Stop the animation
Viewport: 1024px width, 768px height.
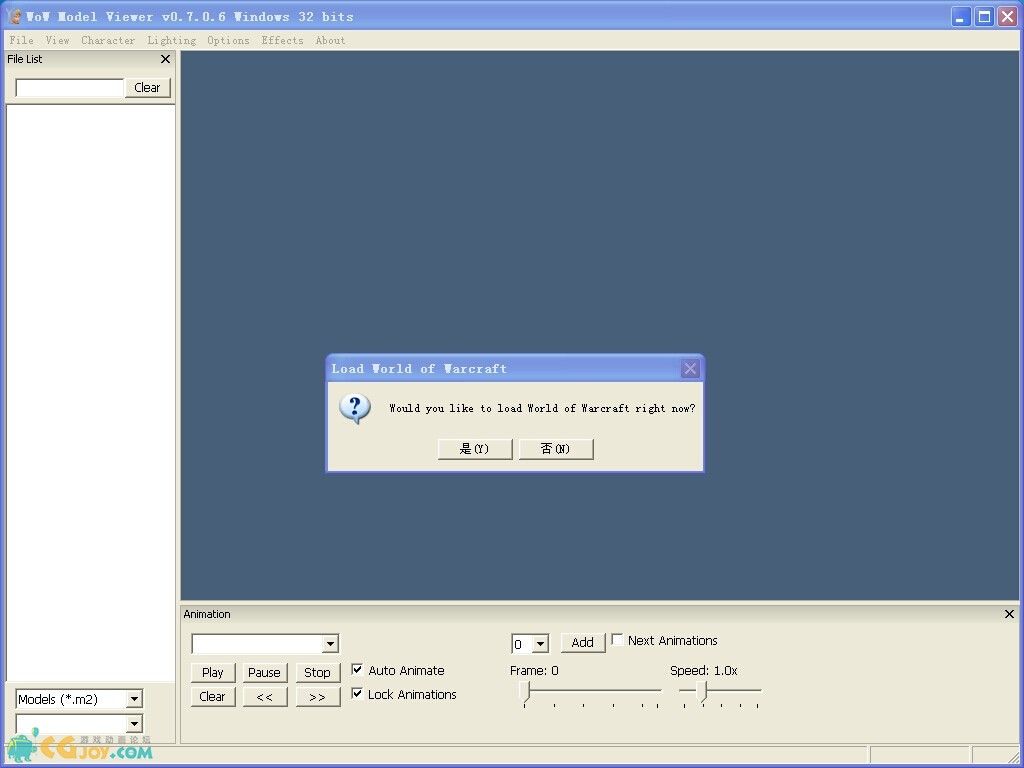[x=317, y=672]
